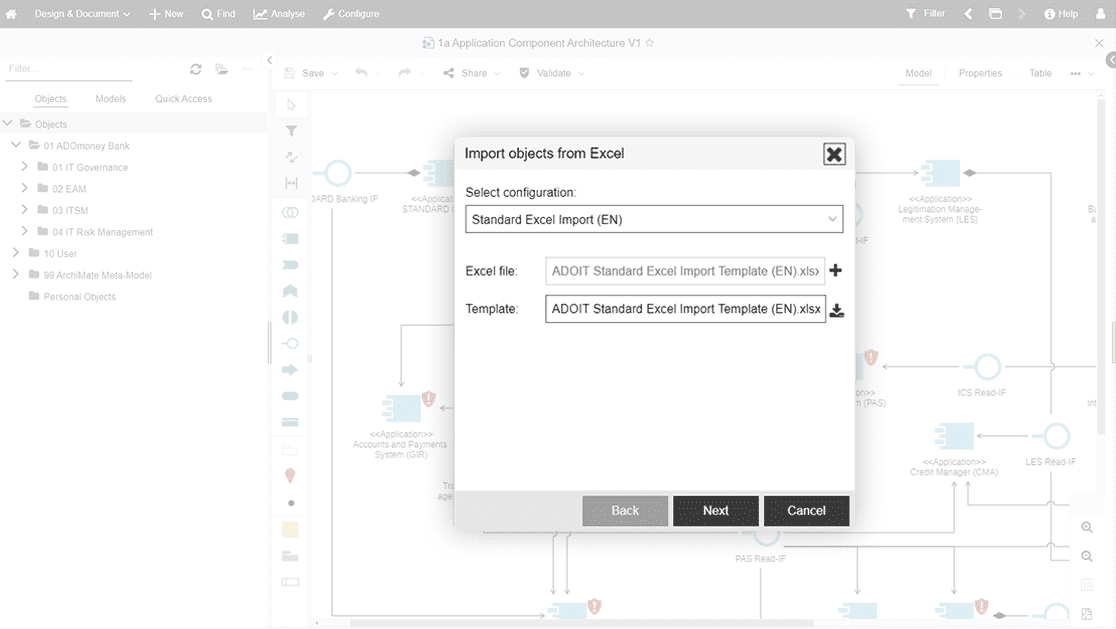
Task: Switch to the Properties view tab
Action: pos(980,73)
